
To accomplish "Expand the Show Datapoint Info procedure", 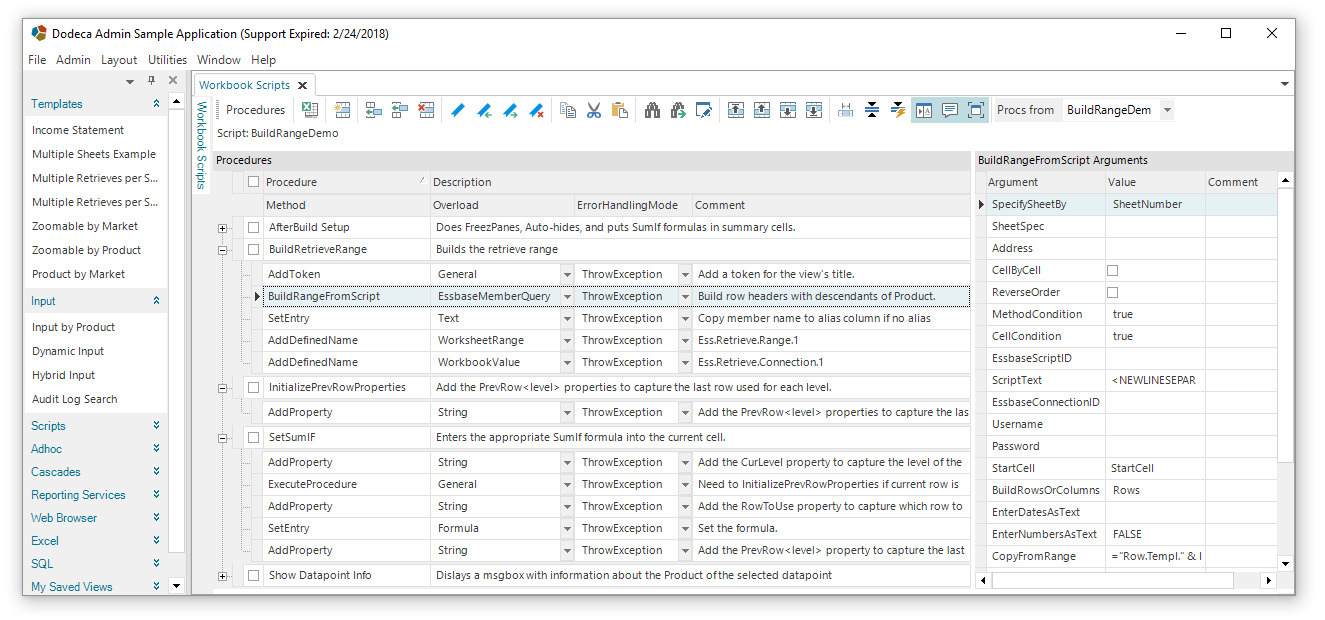I will pyautogui.click(x=222, y=576).
